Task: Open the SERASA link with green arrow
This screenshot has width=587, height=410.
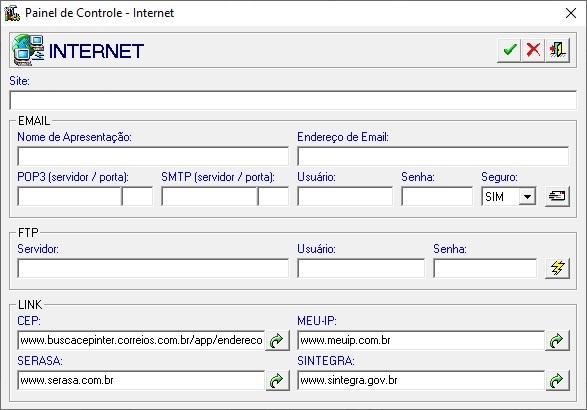Action: [277, 380]
